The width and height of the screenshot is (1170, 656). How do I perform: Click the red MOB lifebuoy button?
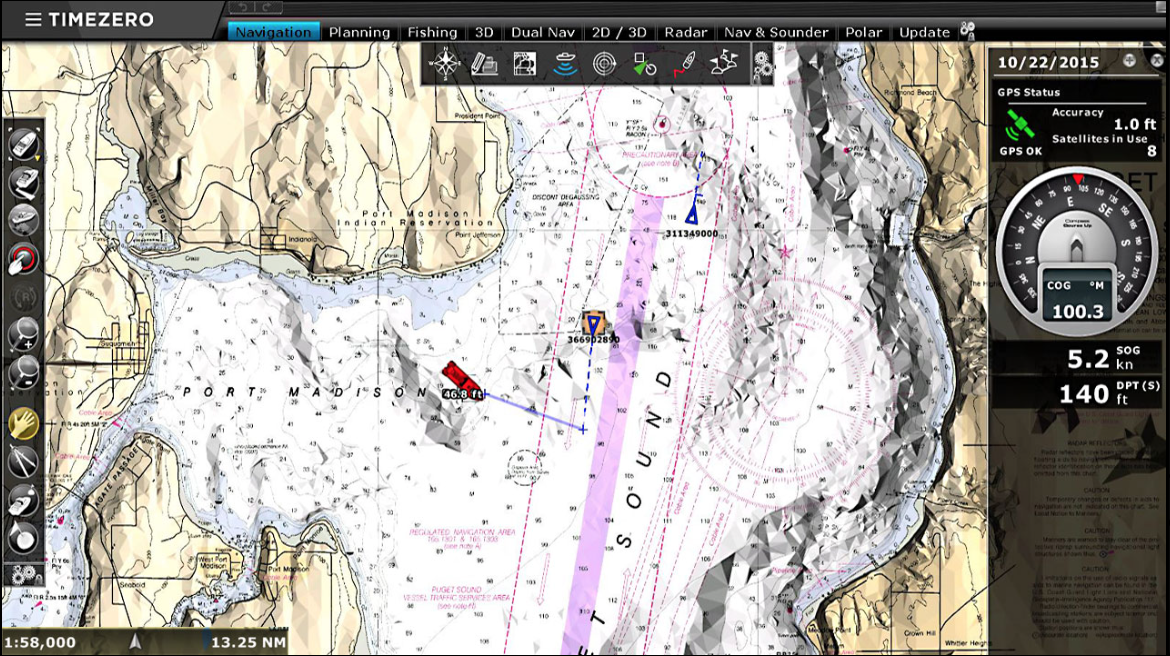pos(24,259)
